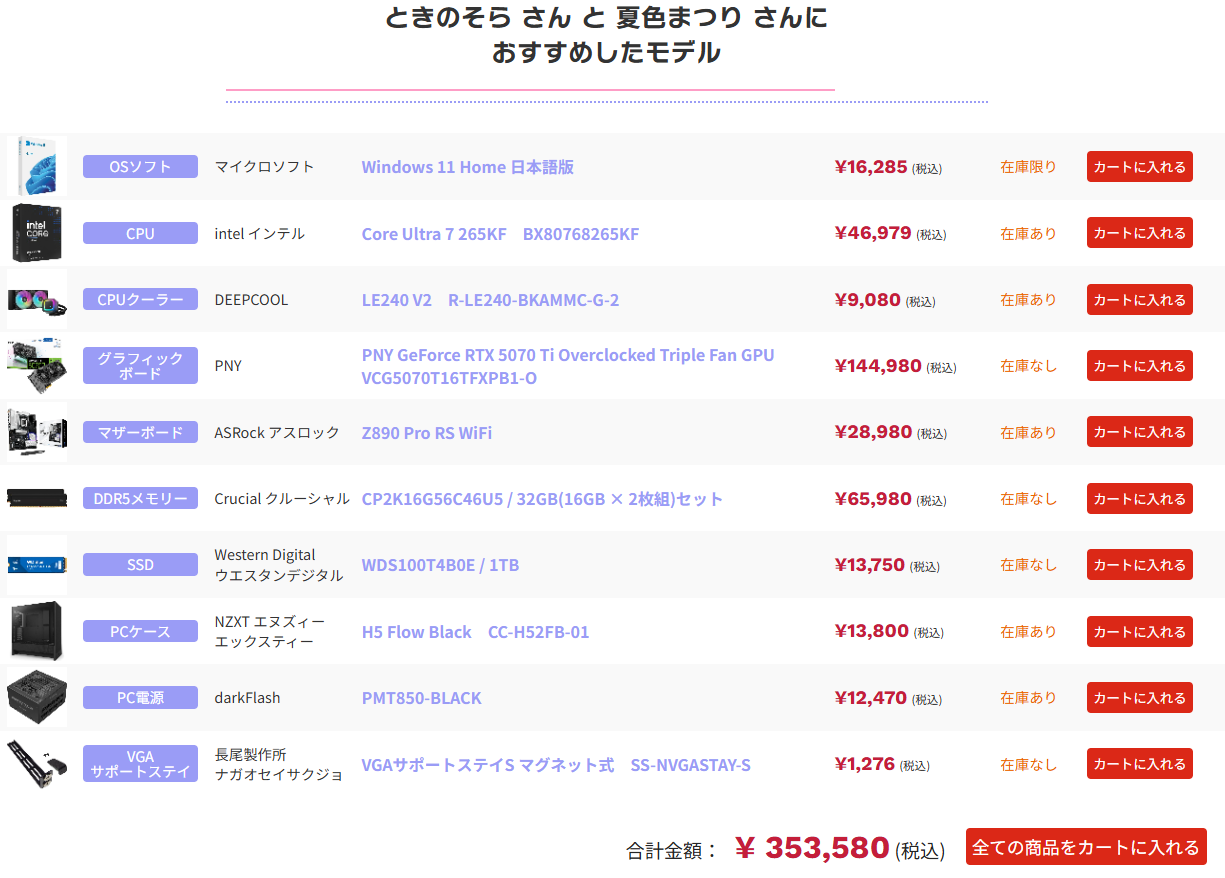1225x878 pixels.
Task: Click the darkFlash power supply thumbnail
Action: point(37,697)
